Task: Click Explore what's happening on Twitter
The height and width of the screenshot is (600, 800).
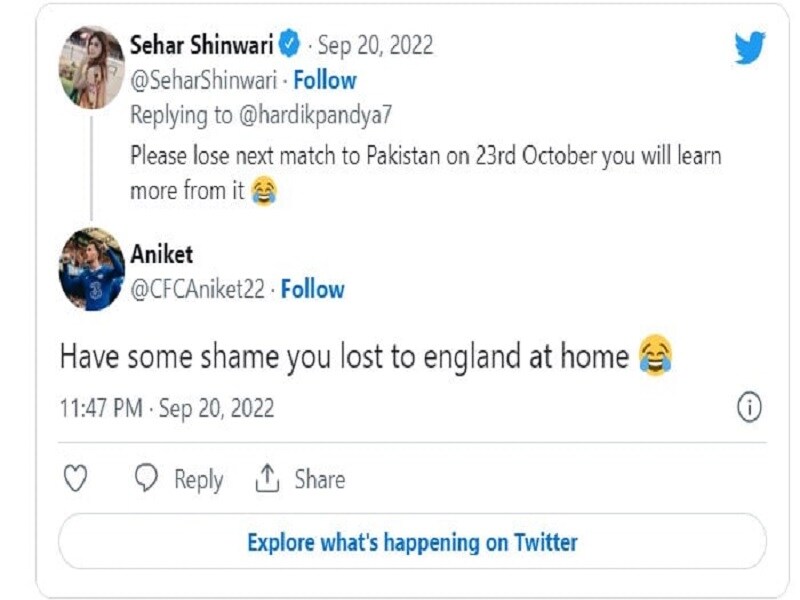Action: point(412,541)
